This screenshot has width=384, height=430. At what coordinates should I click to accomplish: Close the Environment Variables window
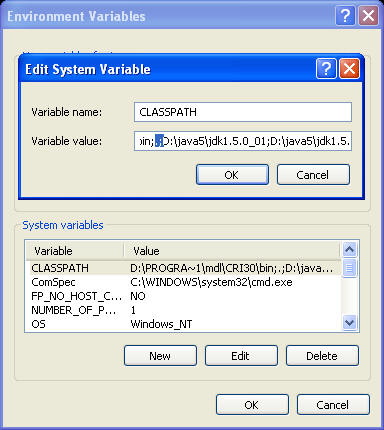pyautogui.click(x=368, y=16)
